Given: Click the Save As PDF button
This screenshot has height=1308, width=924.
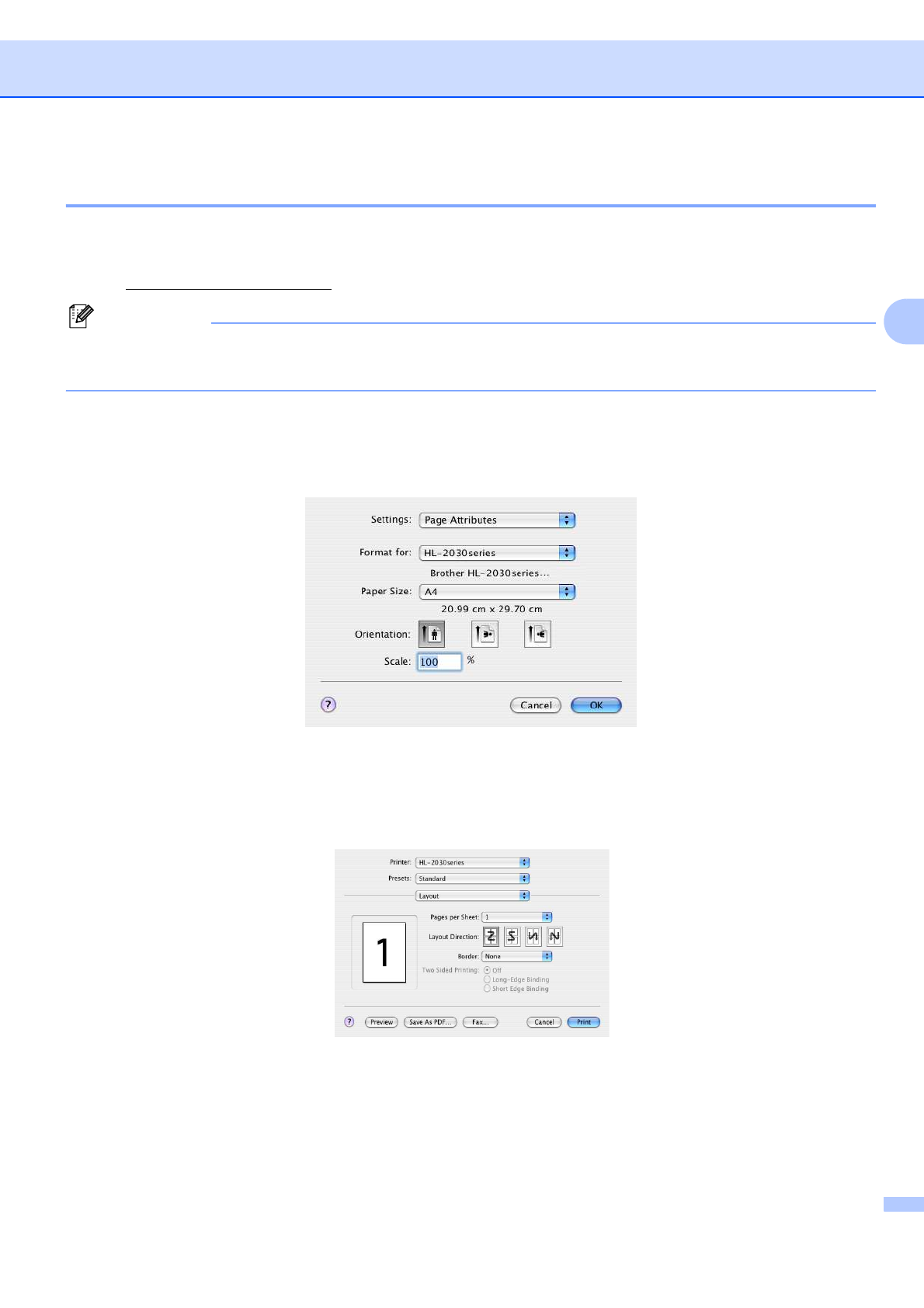Looking at the screenshot, I should click(x=430, y=1022).
